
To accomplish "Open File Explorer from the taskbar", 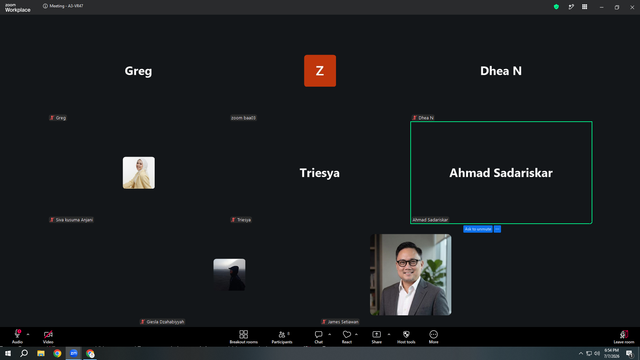I will pos(41,353).
